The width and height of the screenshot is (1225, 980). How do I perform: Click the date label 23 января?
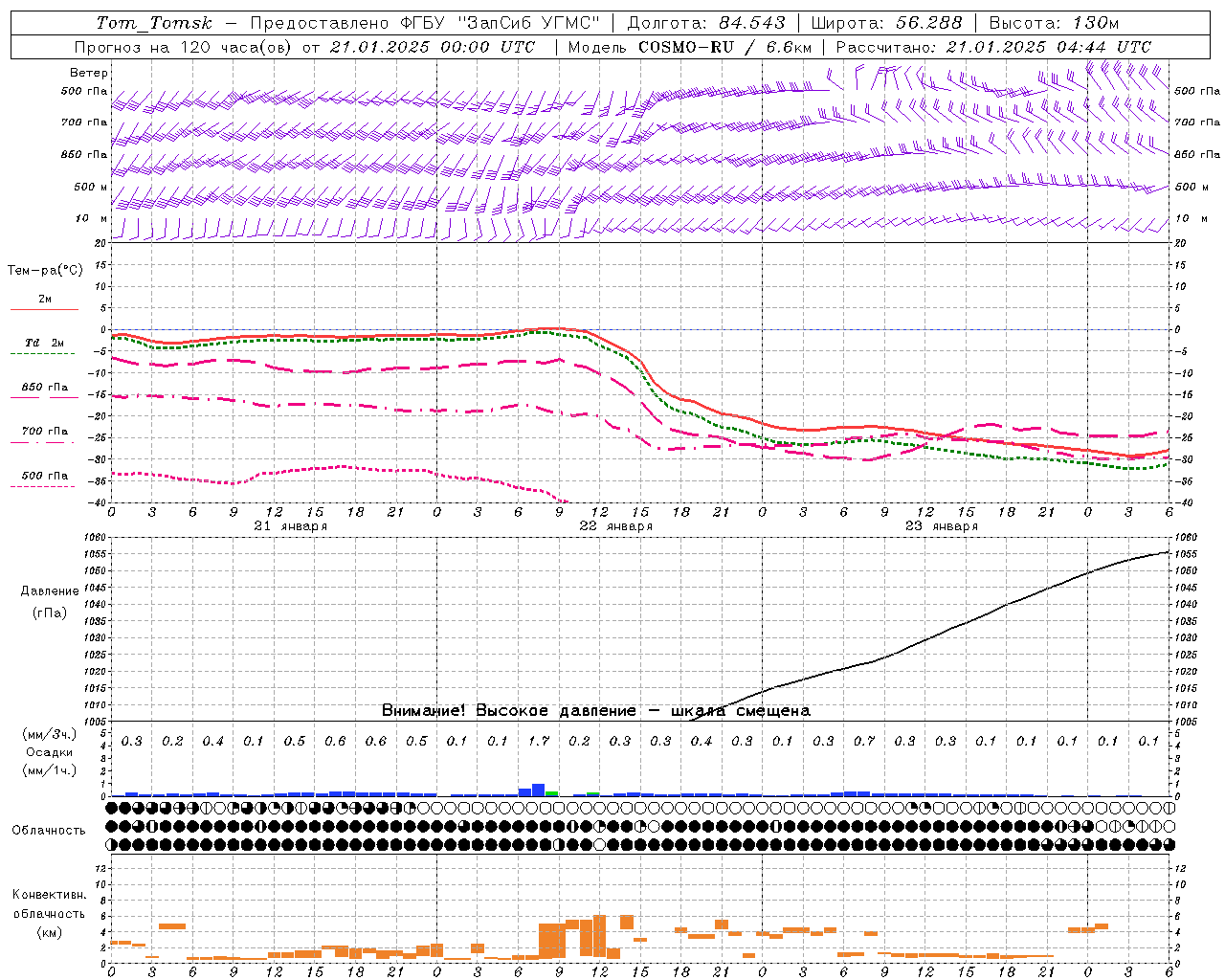[942, 526]
